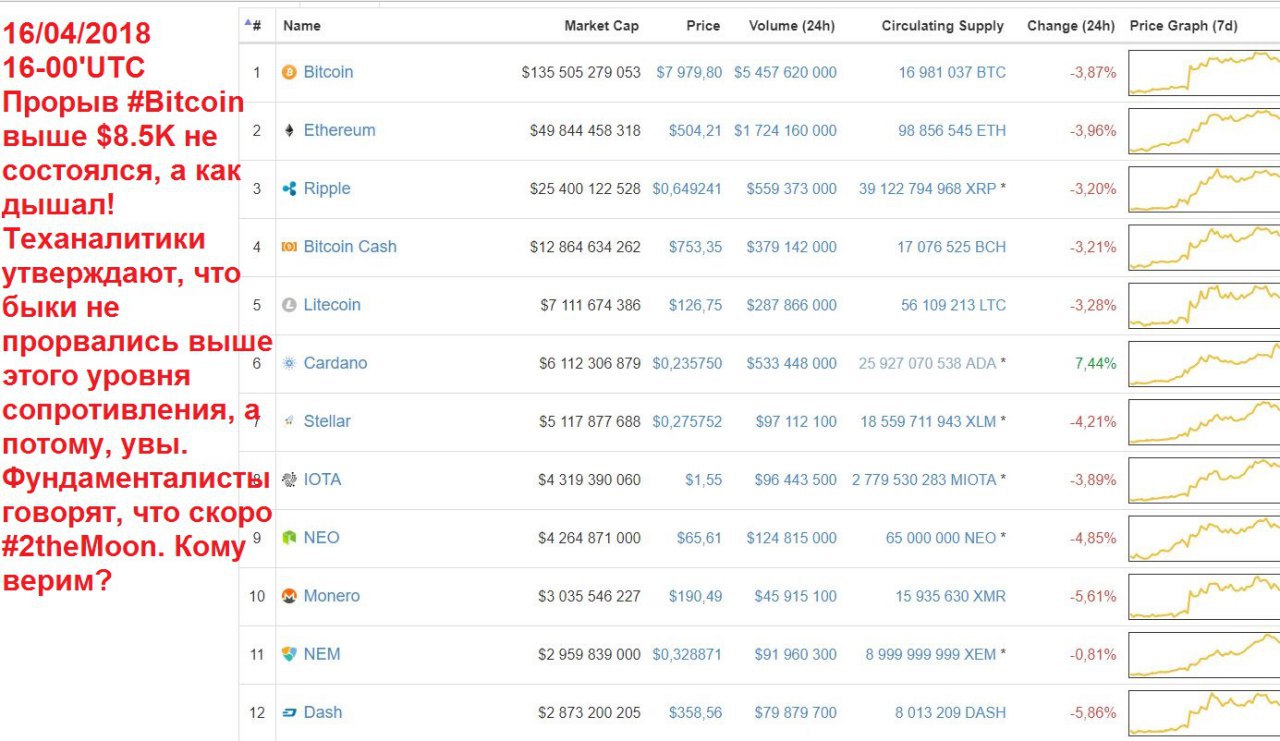Click the Ethereum diamond icon
1280x741 pixels.
[x=289, y=130]
